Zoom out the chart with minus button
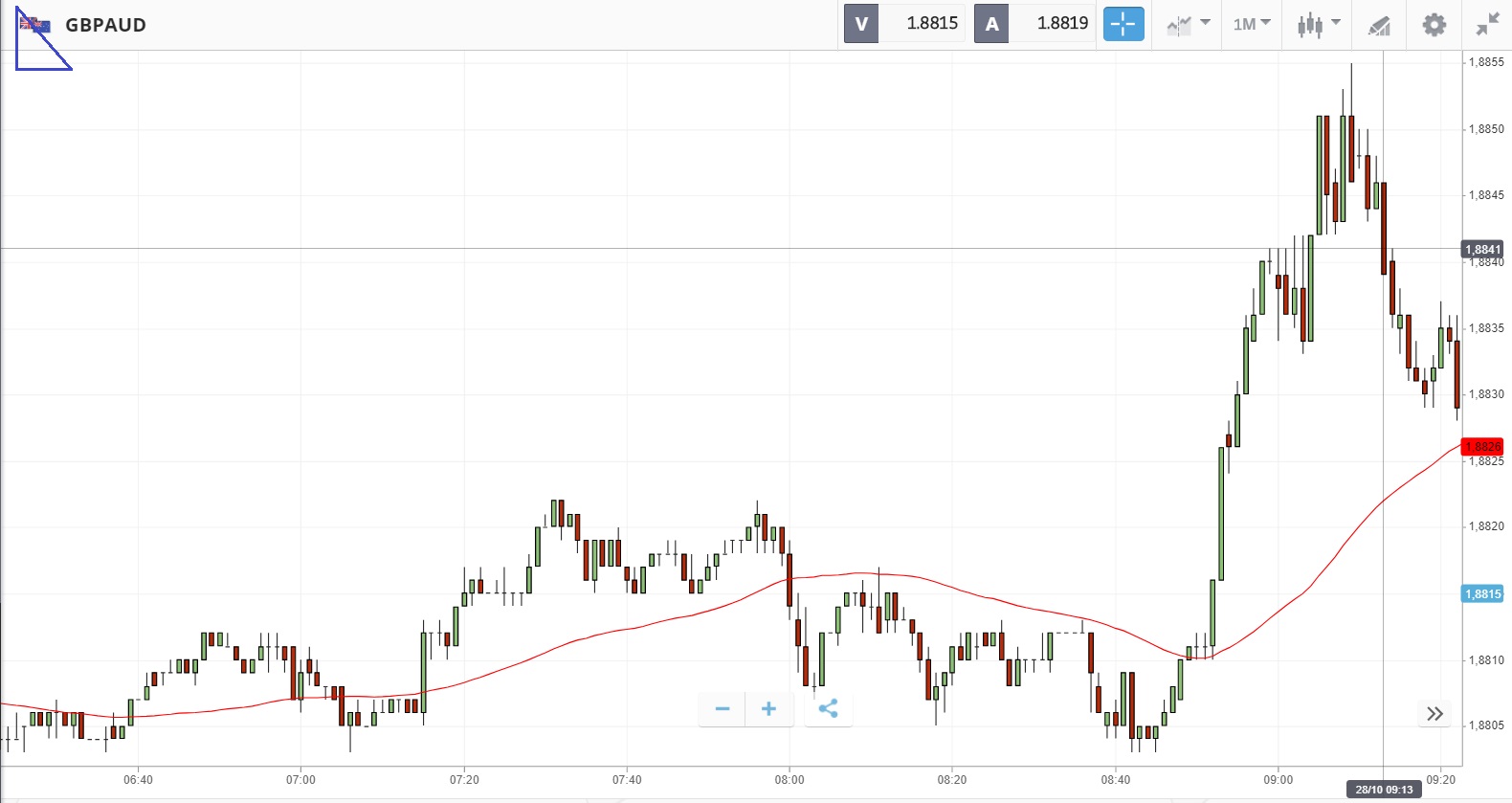Screen dimensions: 1512x803 723,708
